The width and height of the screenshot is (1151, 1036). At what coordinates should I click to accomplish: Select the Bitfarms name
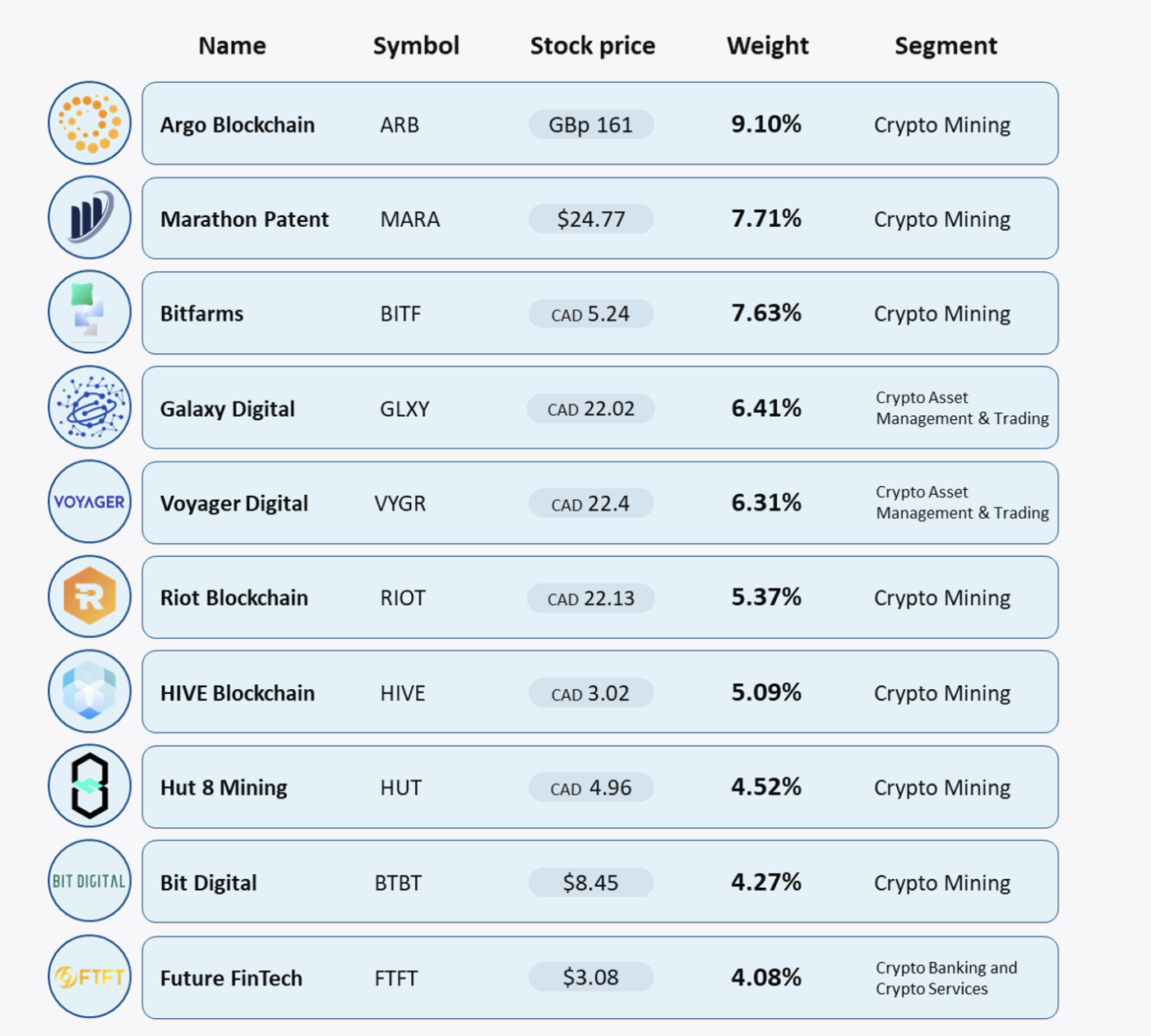point(202,314)
